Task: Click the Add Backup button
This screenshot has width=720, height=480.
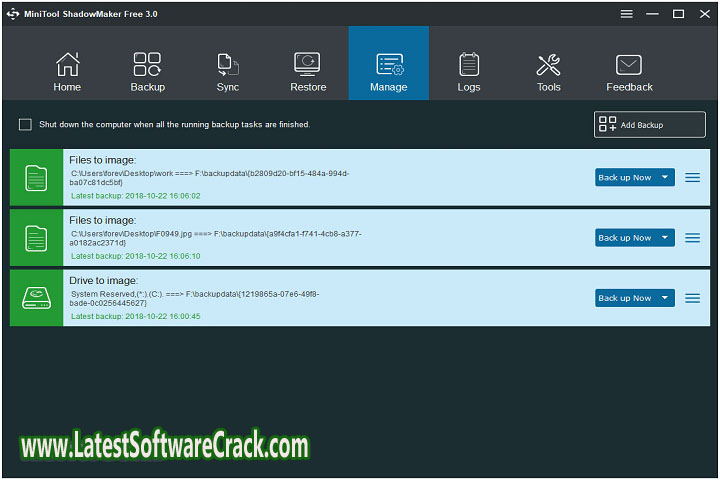Action: 649,124
